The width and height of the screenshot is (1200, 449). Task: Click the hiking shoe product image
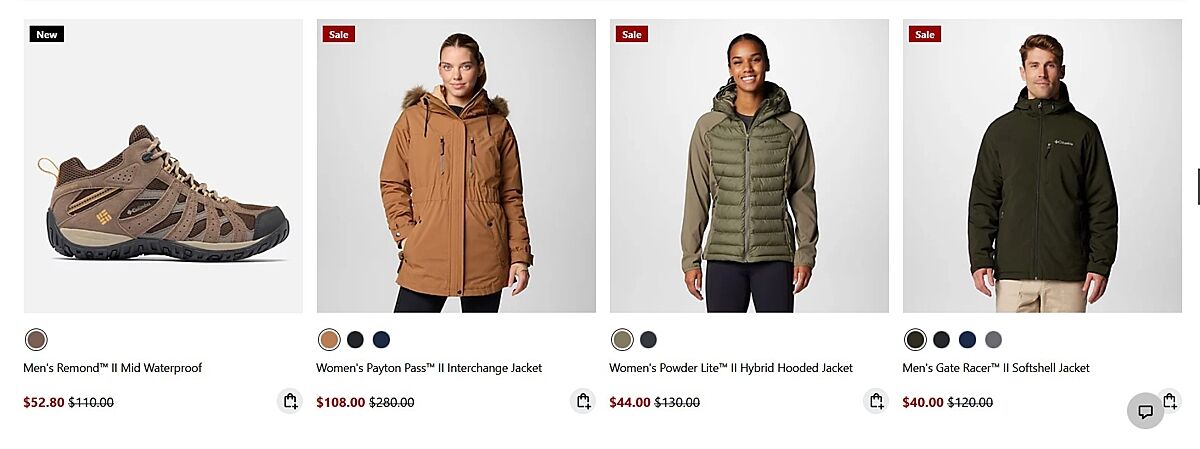(163, 166)
